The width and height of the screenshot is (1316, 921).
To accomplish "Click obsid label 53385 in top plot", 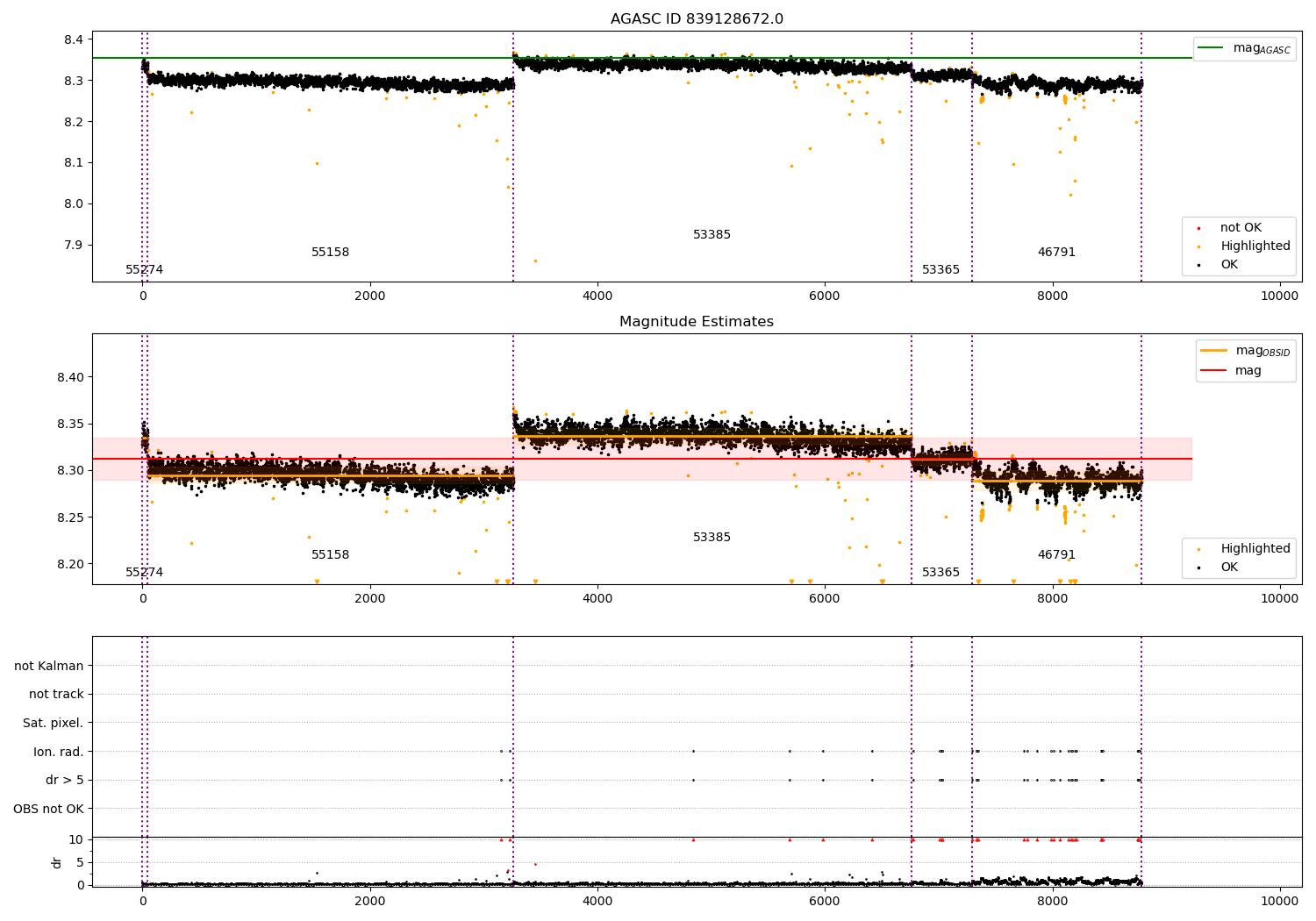I will tap(712, 235).
